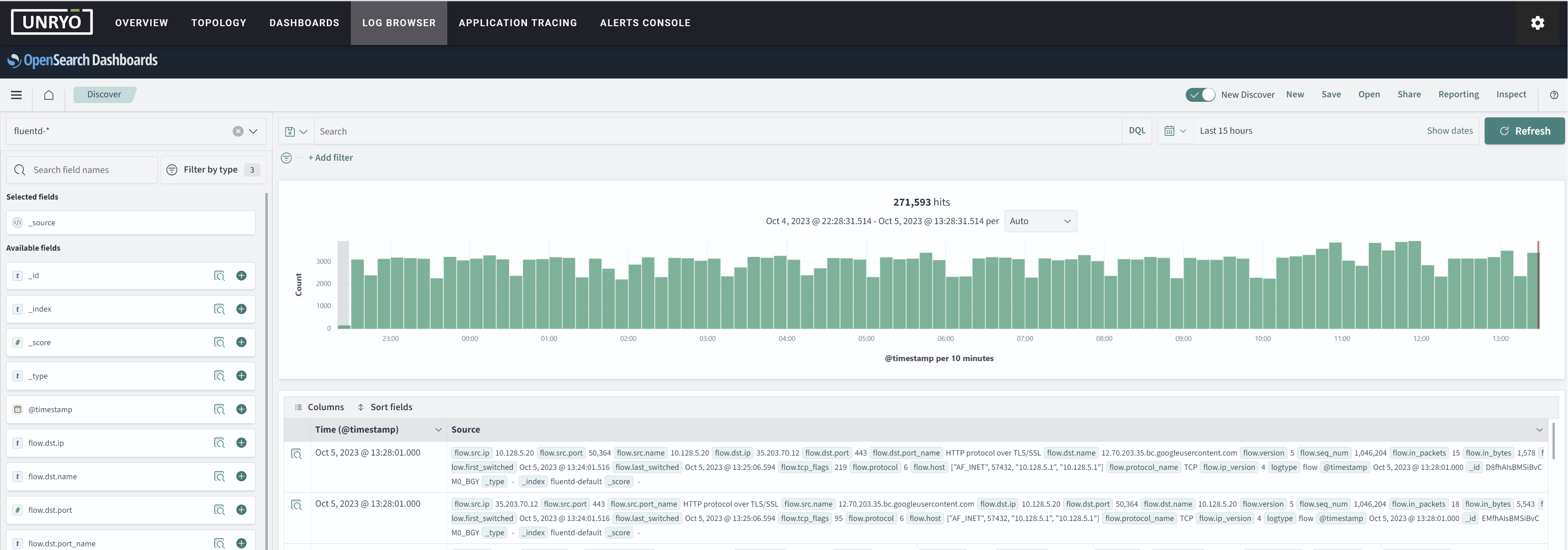Show details for flow.dst.ip field
This screenshot has width=1568, height=550.
tap(219, 443)
